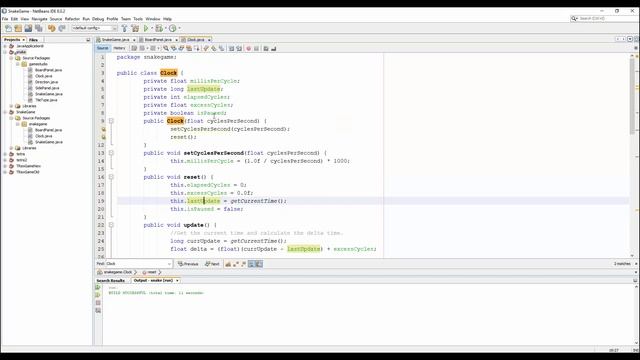Toggle Wrap Around in Find bar
This screenshot has height=360, width=640.
[259, 264]
